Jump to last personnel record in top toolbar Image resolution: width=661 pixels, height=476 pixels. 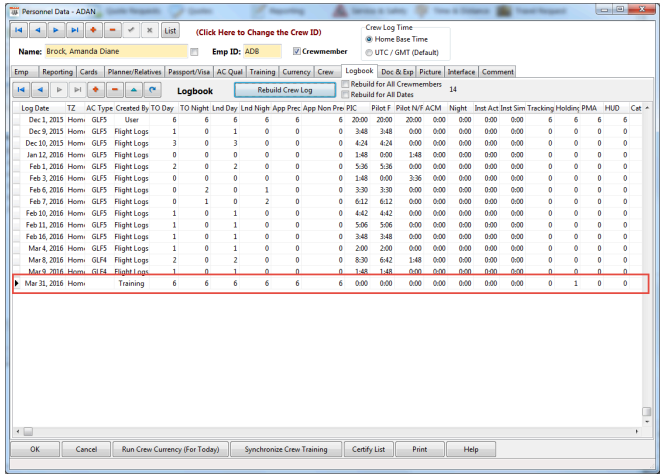coord(75,30)
